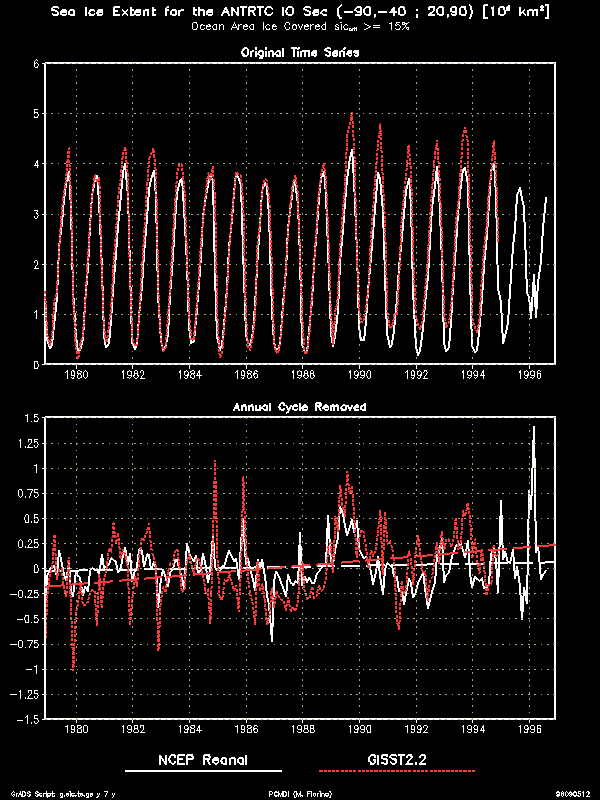Click the Annual Cycle Removed heading
Screen dimensions: 600x800
[x=300, y=407]
